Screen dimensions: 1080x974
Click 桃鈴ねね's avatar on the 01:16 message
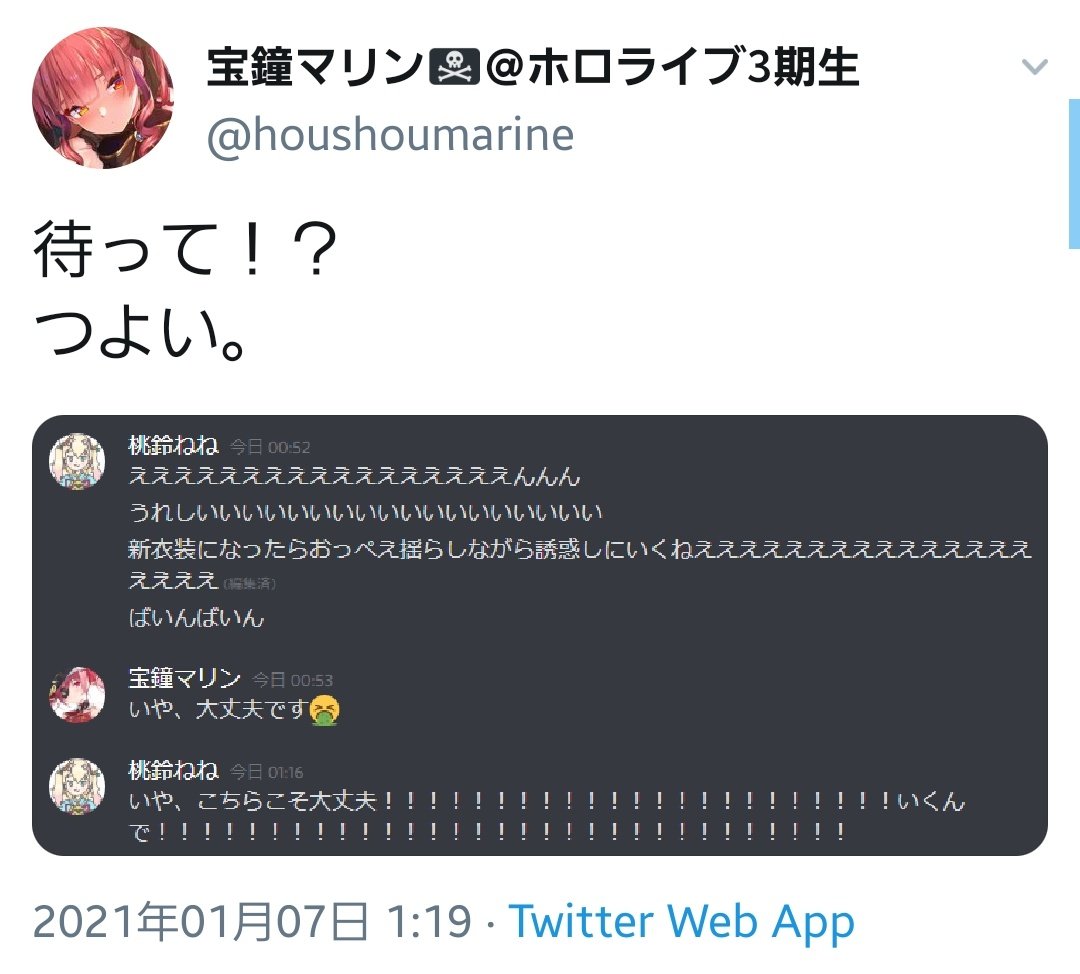pos(77,786)
